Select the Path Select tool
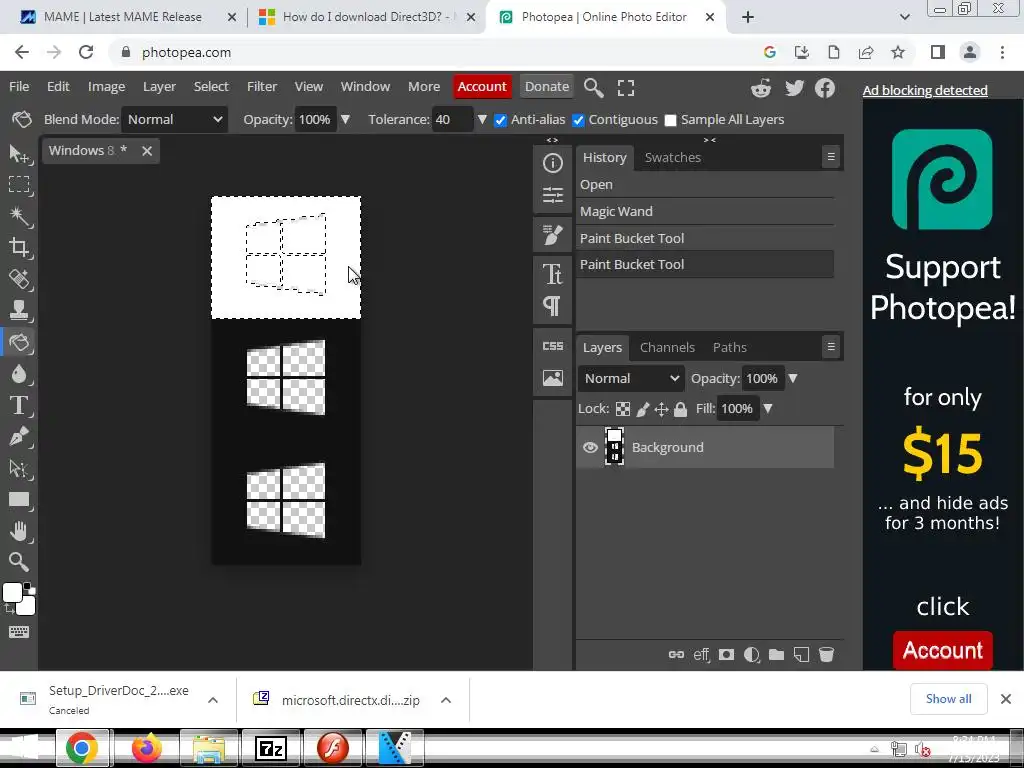 [x=19, y=468]
